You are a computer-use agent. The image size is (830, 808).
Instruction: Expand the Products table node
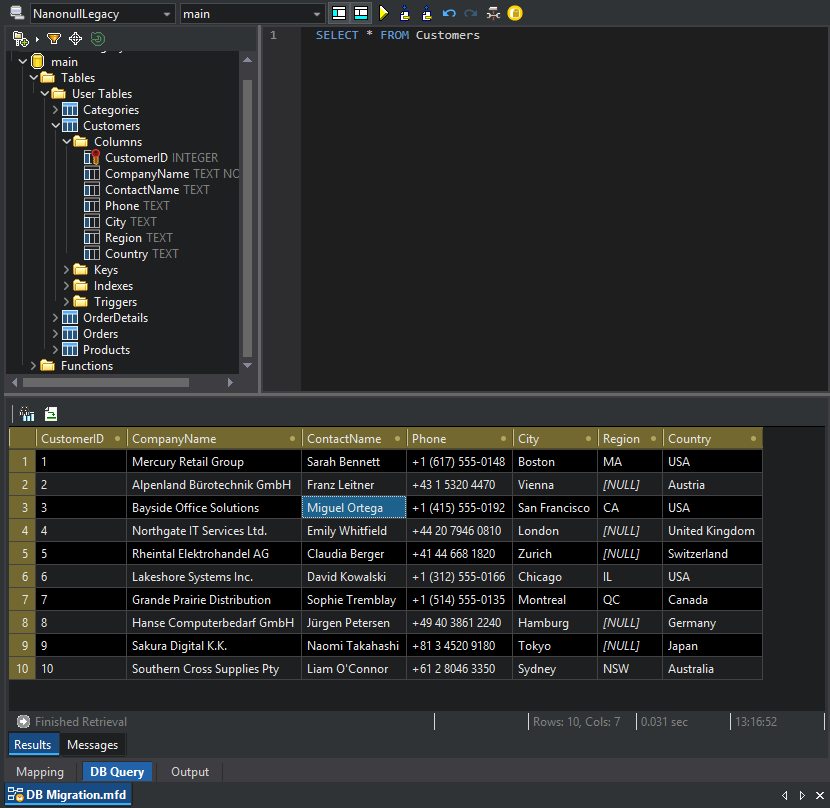click(x=55, y=349)
